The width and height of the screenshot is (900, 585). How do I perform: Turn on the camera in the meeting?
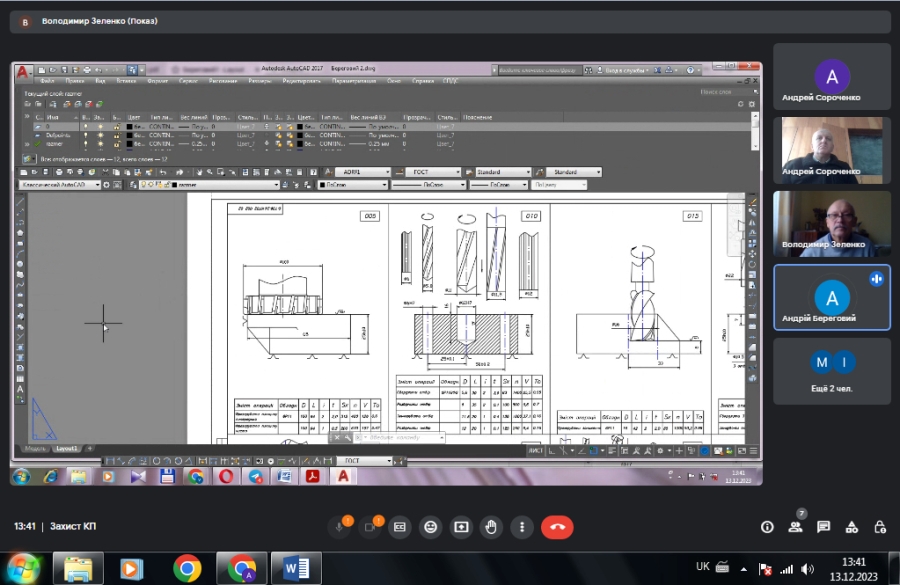pos(372,526)
